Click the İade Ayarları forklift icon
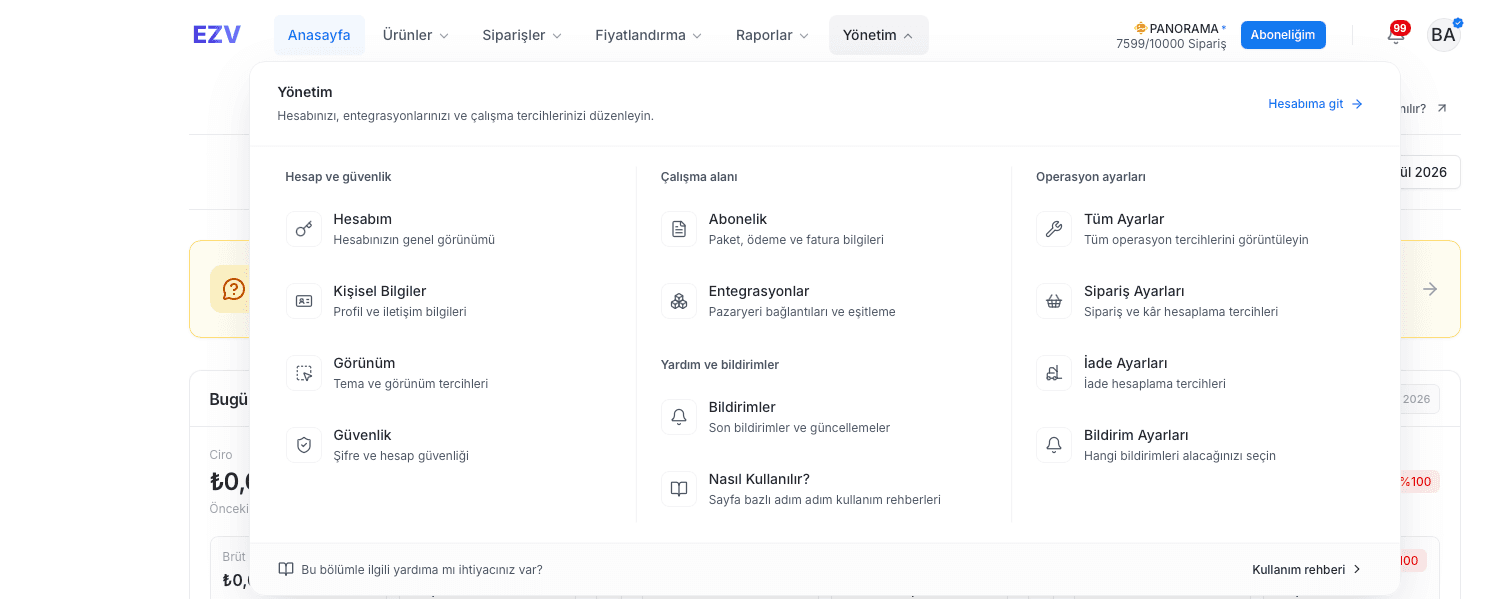Viewport: 1512px width, 599px height. [1054, 373]
